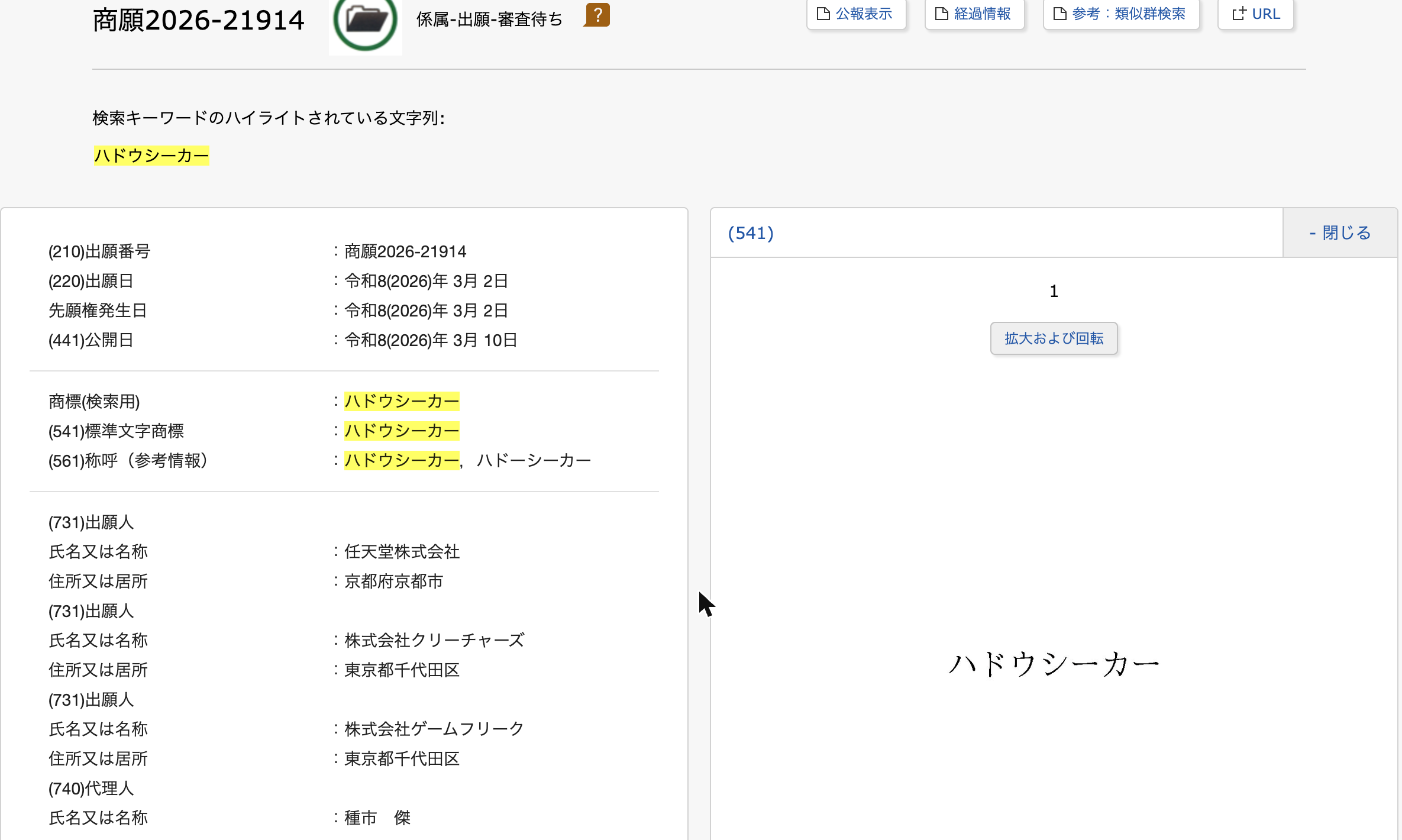Select the 商願2026-21914 heading text
This screenshot has width=1402, height=840.
(x=199, y=20)
